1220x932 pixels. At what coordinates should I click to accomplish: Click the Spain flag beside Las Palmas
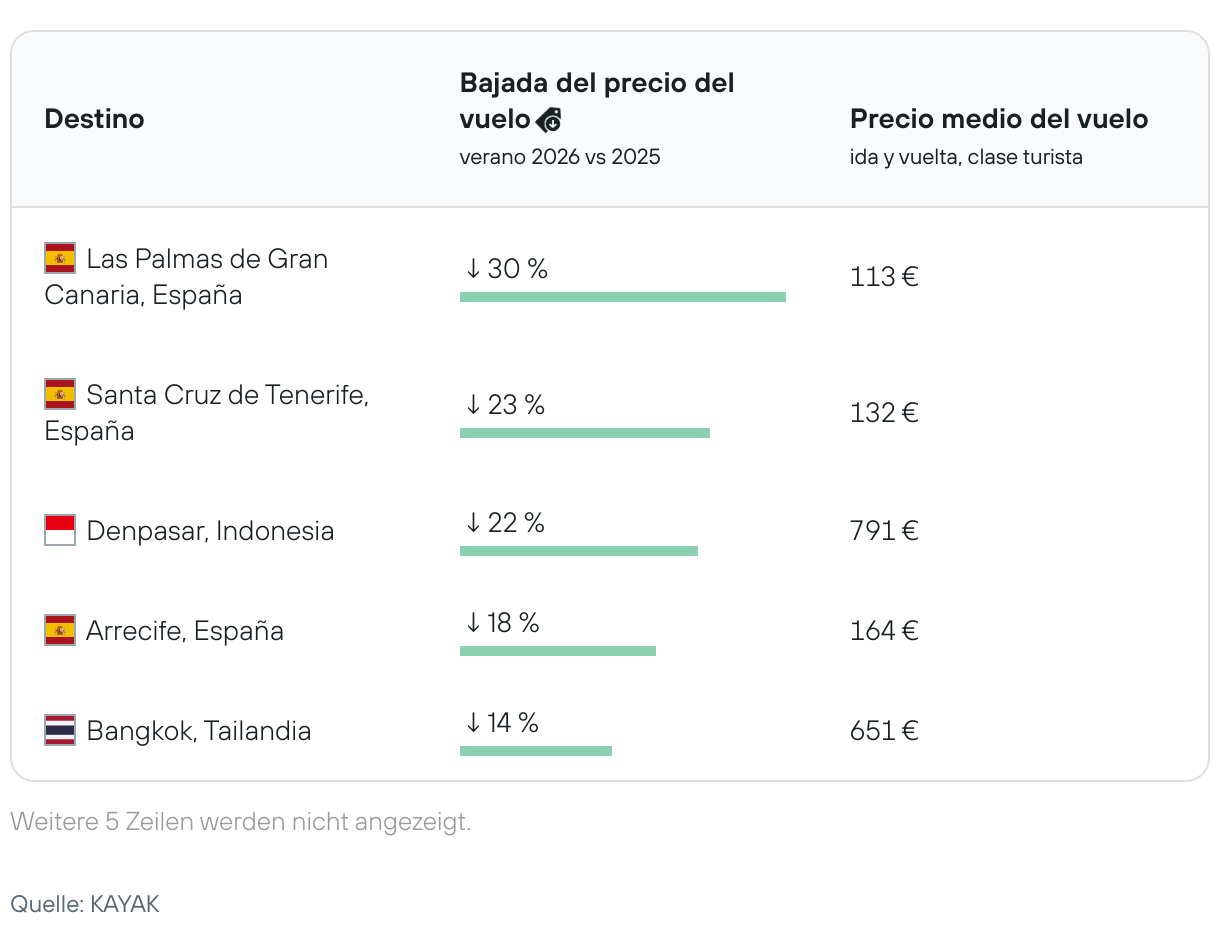click(x=60, y=258)
